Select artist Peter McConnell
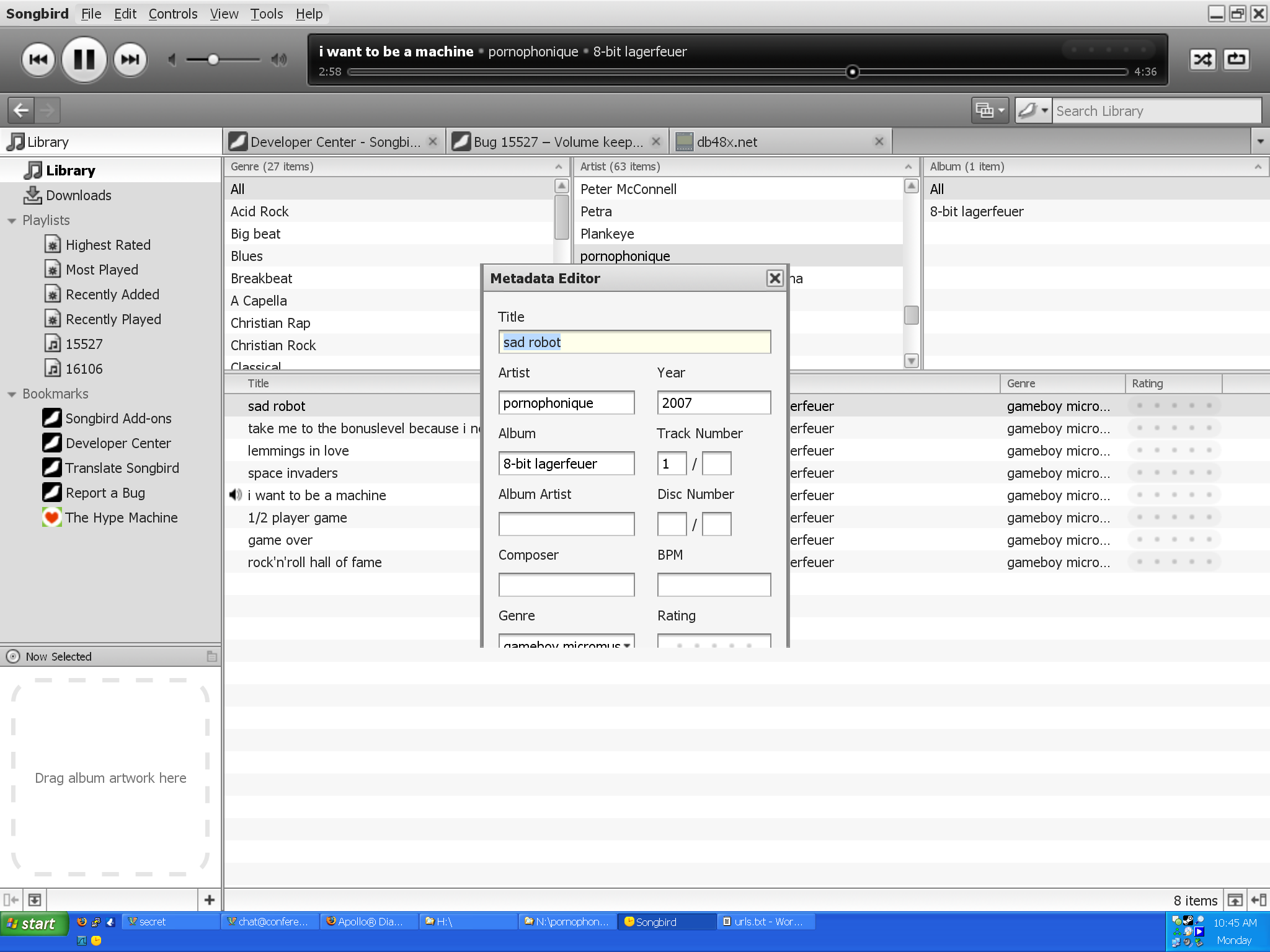Viewport: 1270px width, 952px height. point(738,189)
